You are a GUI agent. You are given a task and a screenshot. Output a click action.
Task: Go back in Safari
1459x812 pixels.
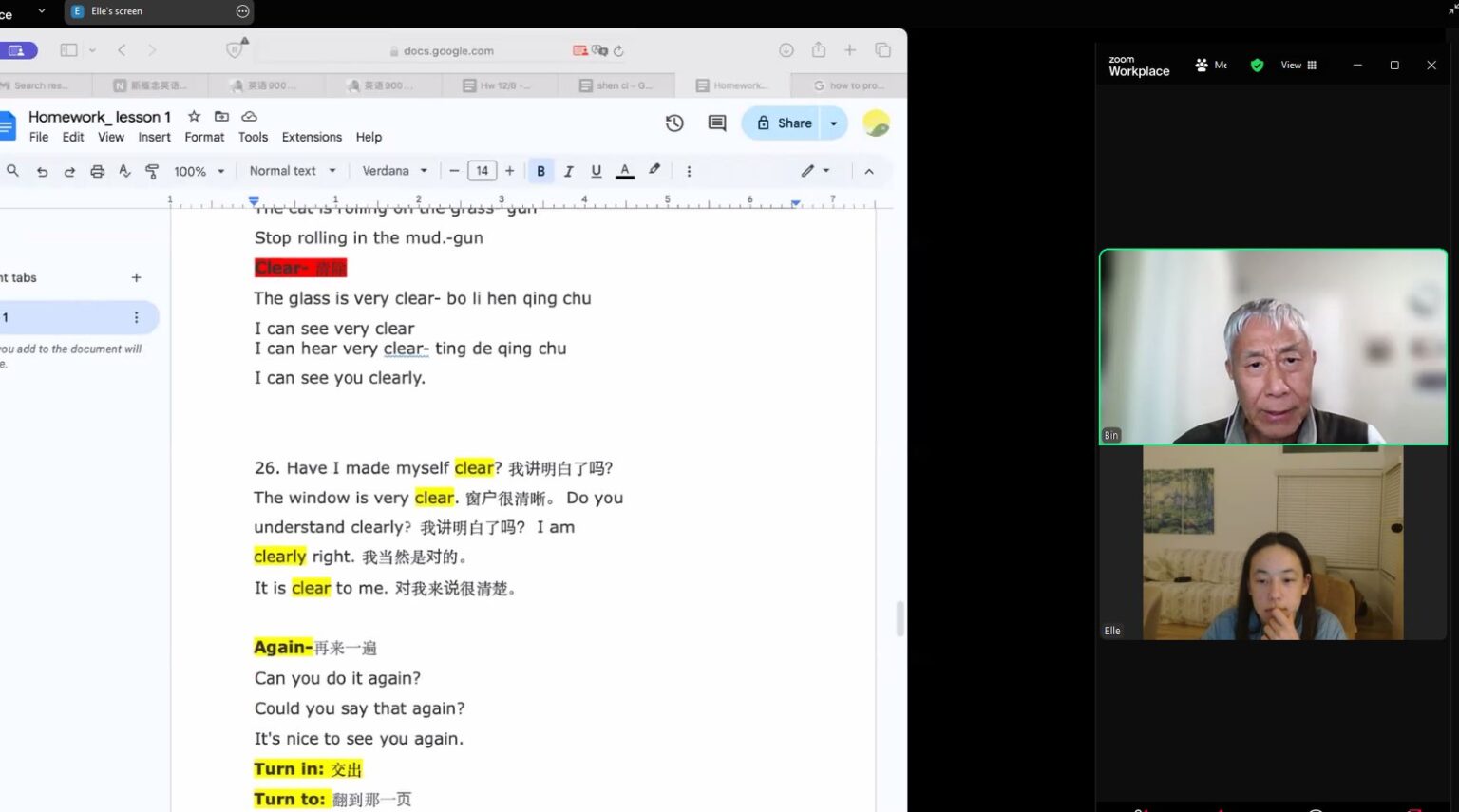(122, 50)
